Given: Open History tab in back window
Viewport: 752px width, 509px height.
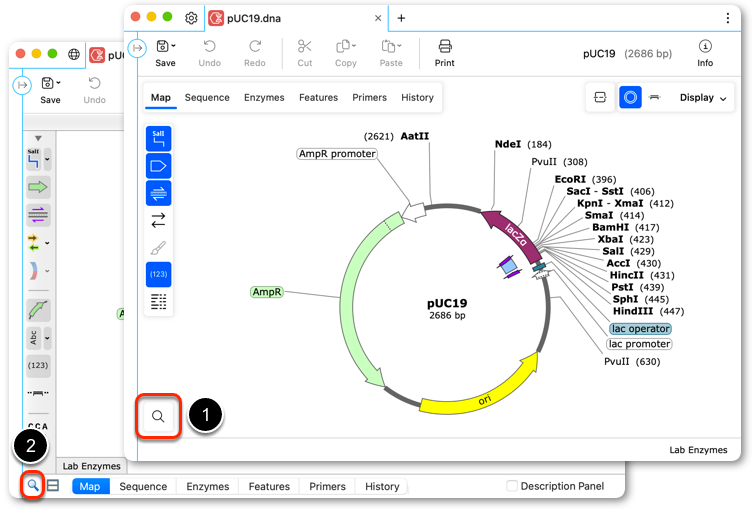Looking at the screenshot, I should tap(382, 486).
